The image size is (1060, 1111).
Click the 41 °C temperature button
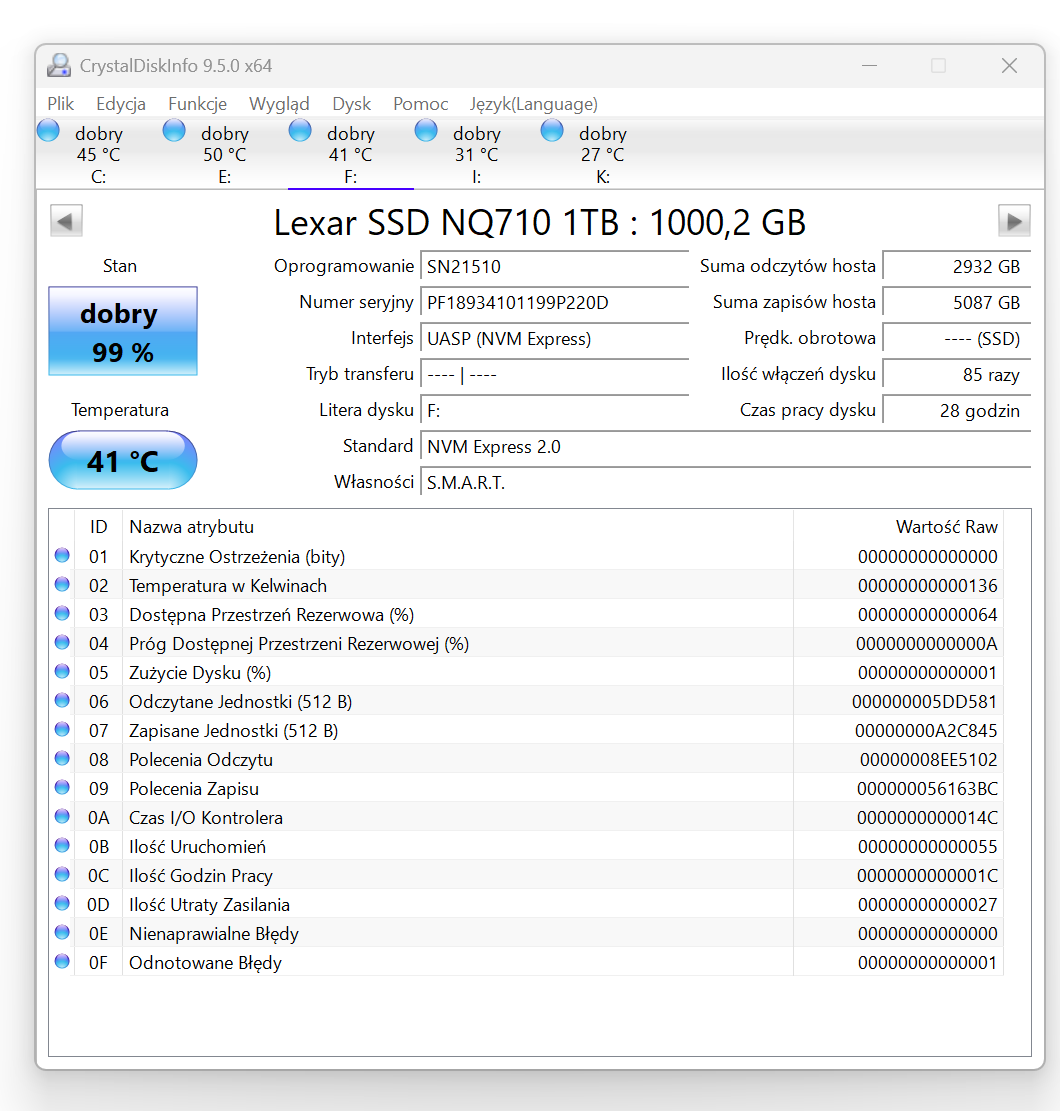tap(123, 460)
